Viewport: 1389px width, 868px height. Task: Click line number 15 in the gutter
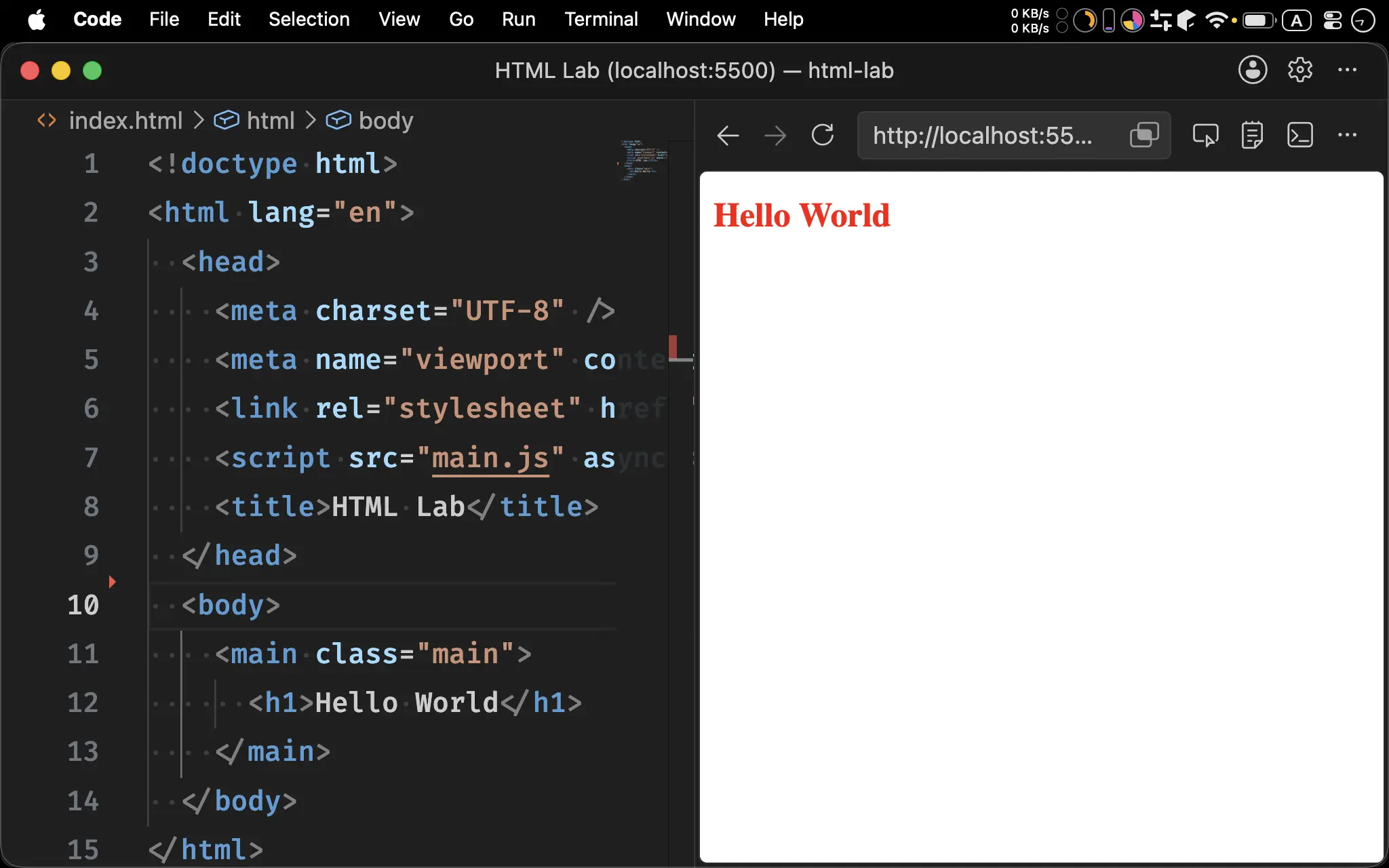[83, 850]
